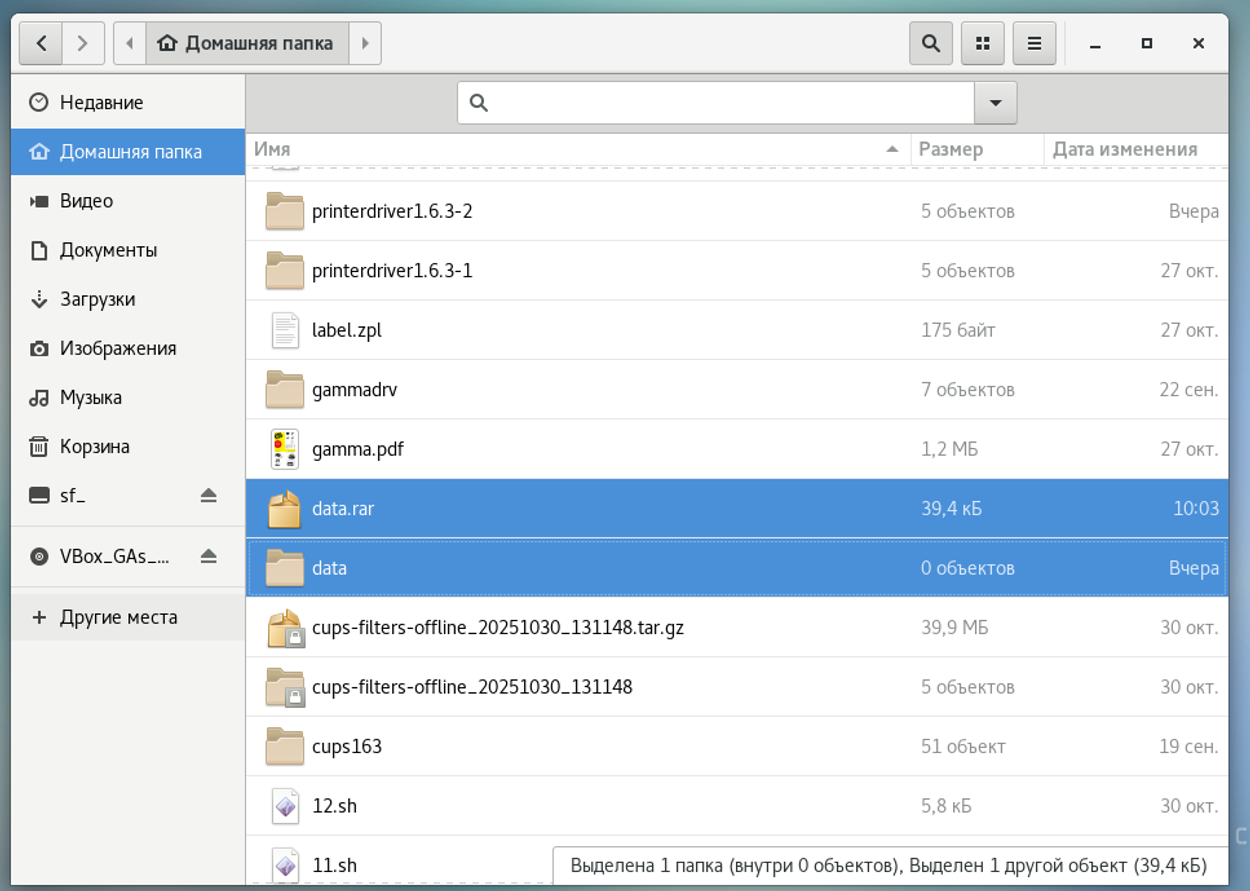Open the search filter dropdown arrow

tap(995, 103)
